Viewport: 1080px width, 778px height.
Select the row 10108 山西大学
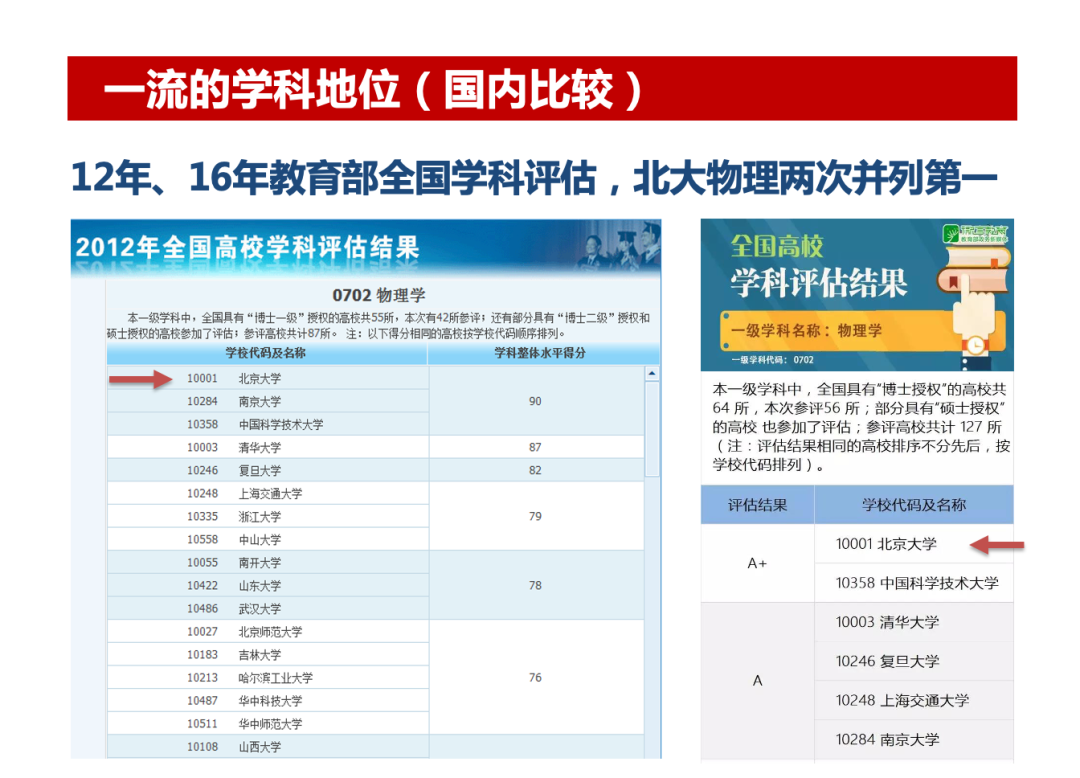pos(268,747)
